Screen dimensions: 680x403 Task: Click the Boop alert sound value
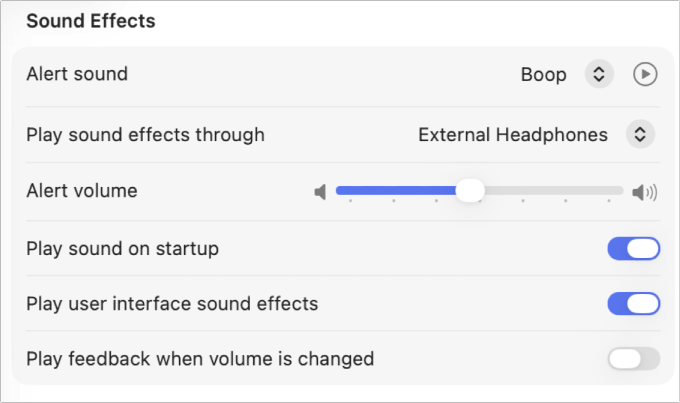point(543,74)
